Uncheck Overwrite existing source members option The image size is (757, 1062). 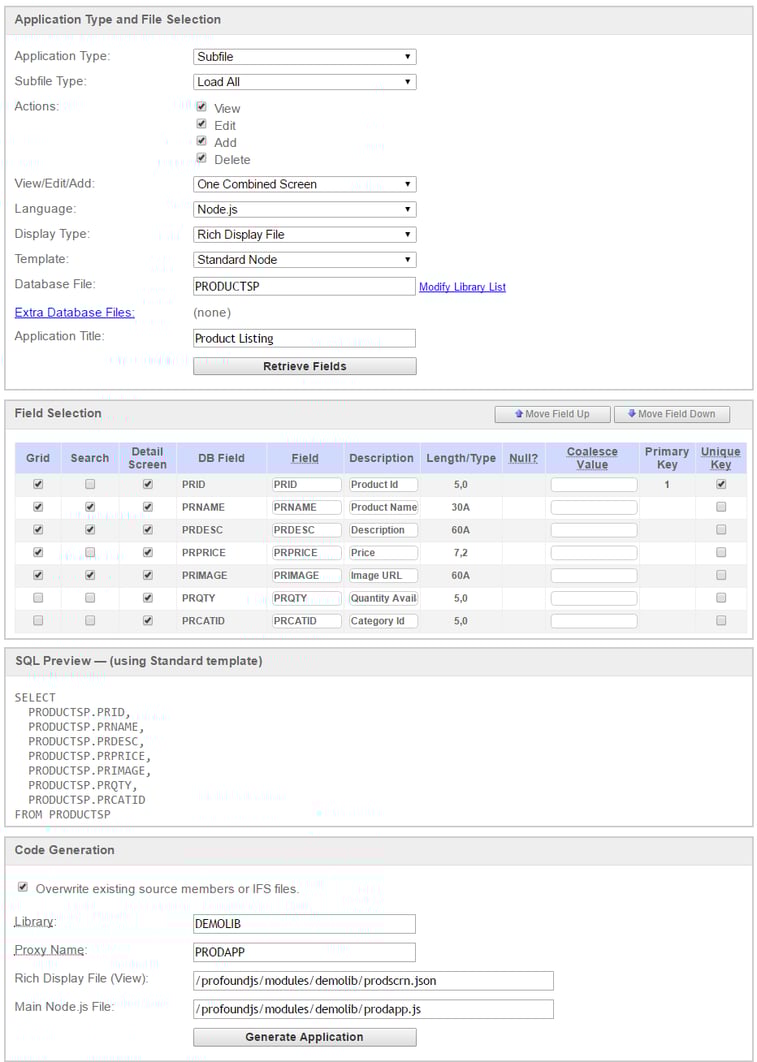(x=23, y=887)
